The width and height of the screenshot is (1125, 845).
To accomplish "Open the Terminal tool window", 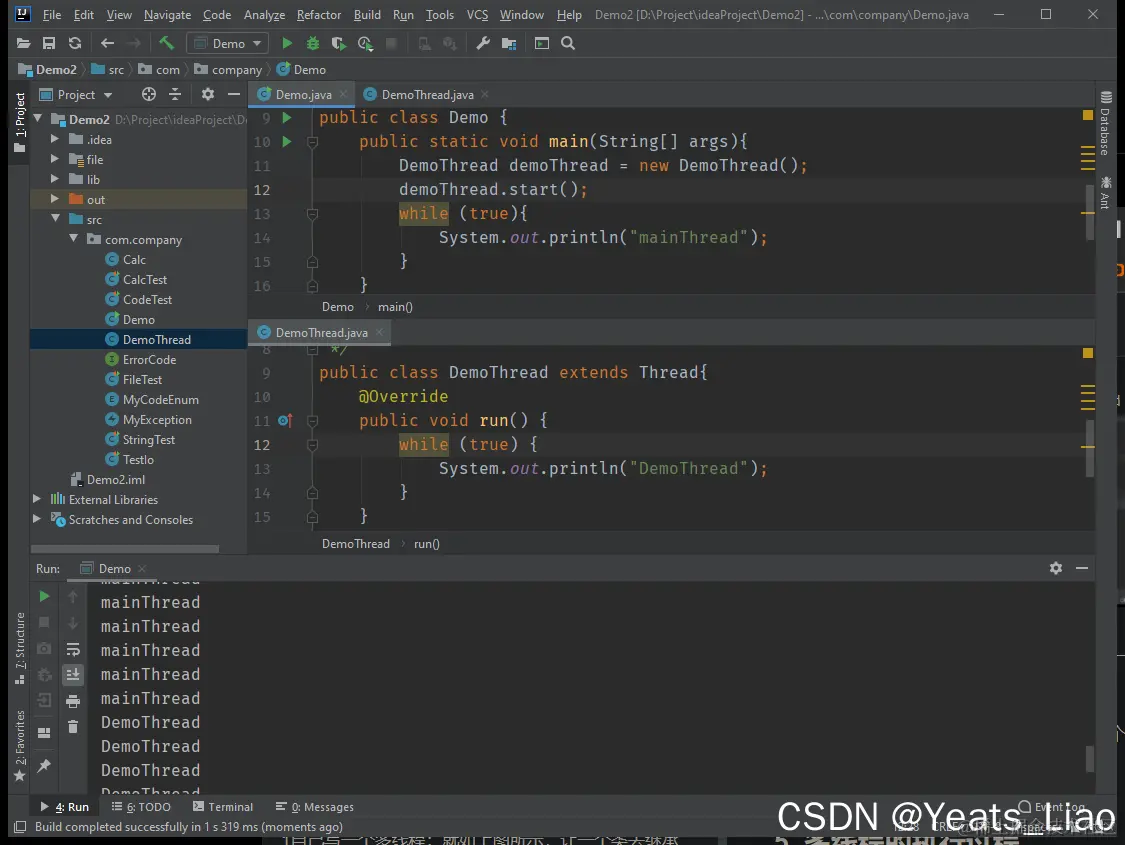I will click(222, 806).
